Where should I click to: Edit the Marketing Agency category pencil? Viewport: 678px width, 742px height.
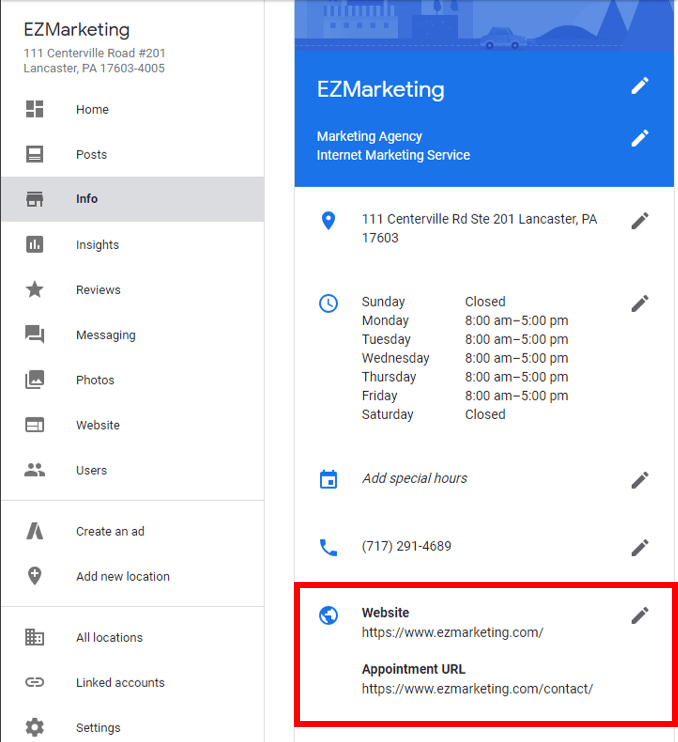(640, 138)
